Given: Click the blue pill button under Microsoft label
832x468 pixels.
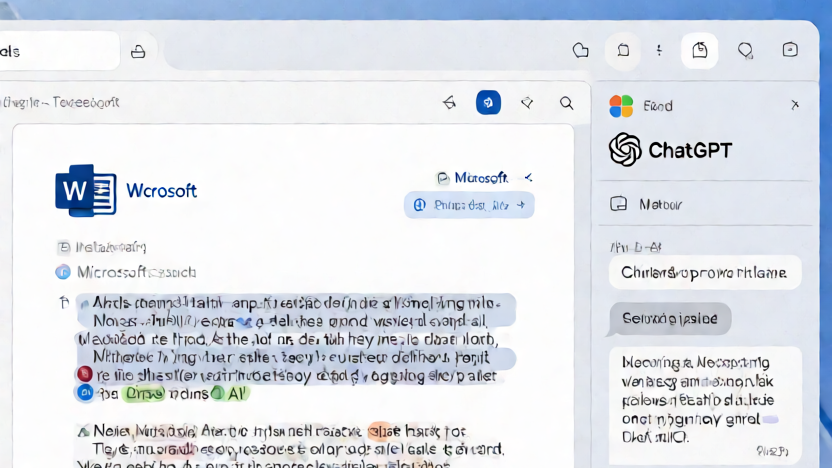Looking at the screenshot, I should [x=469, y=205].
